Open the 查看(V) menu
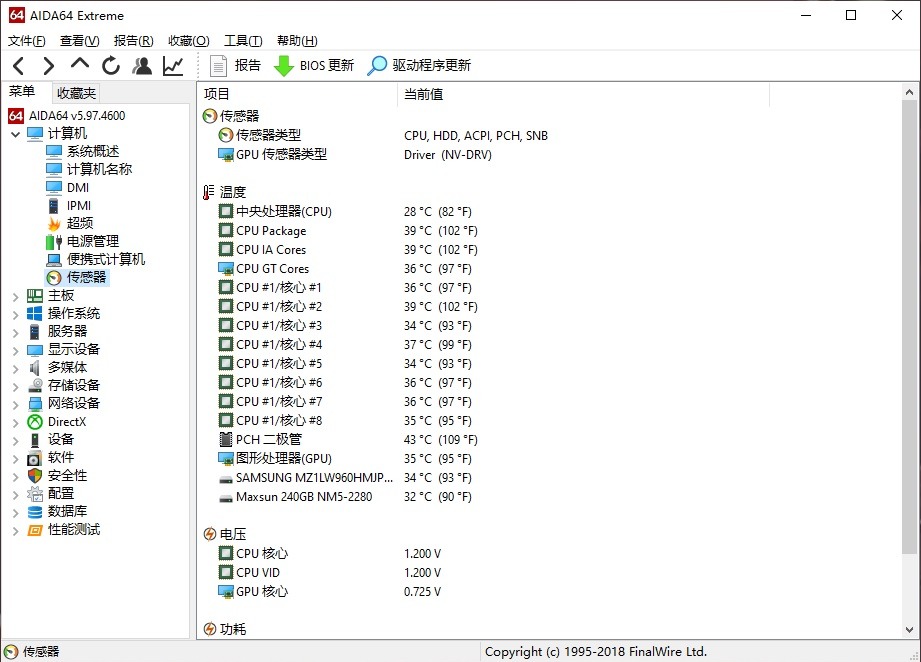 [x=79, y=41]
